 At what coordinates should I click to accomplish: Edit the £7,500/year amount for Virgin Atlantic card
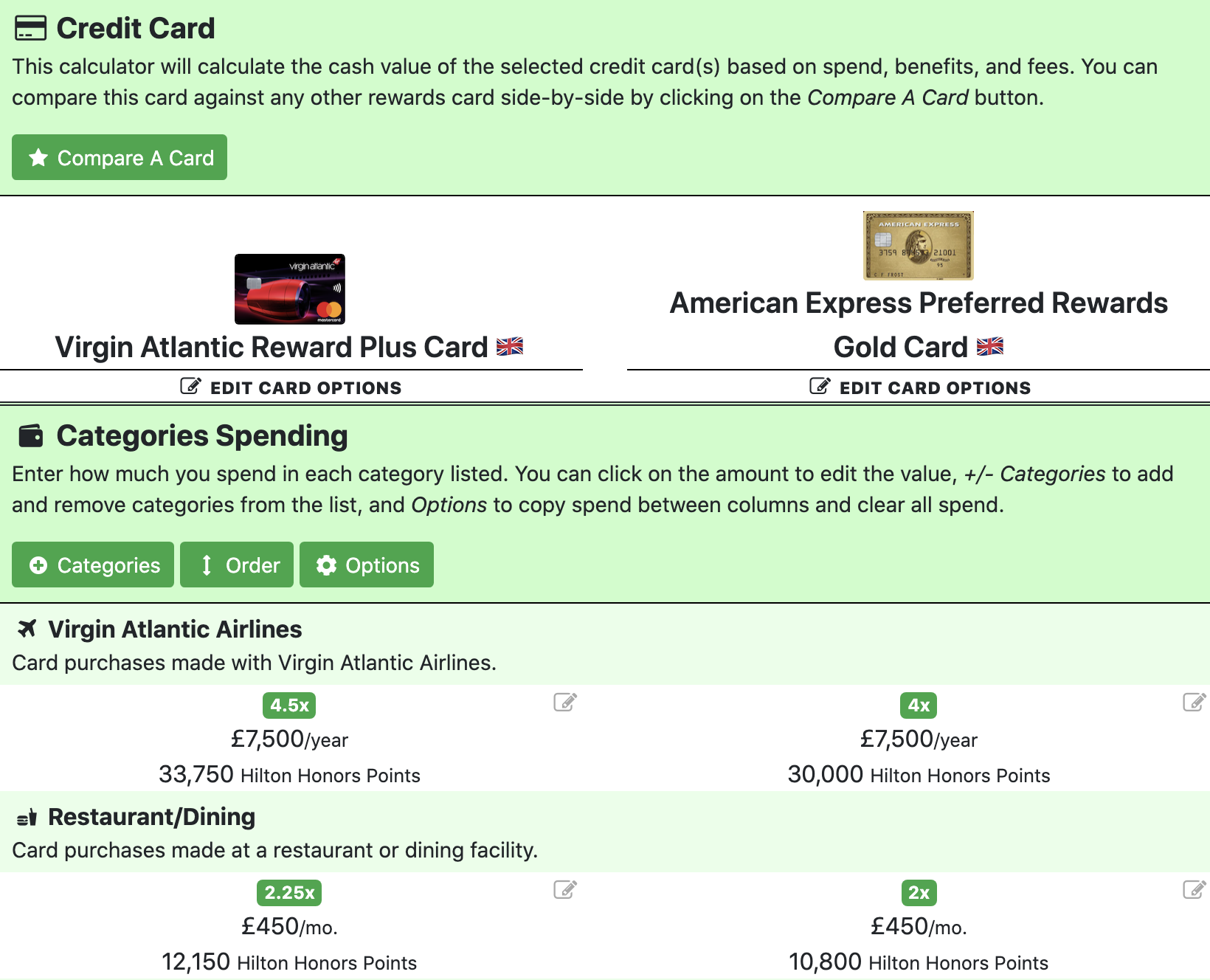(x=289, y=739)
